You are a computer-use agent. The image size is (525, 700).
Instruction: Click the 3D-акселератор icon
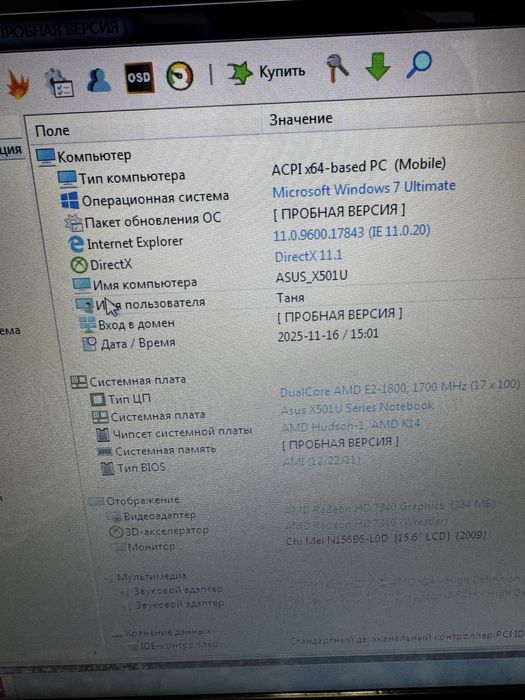(116, 532)
